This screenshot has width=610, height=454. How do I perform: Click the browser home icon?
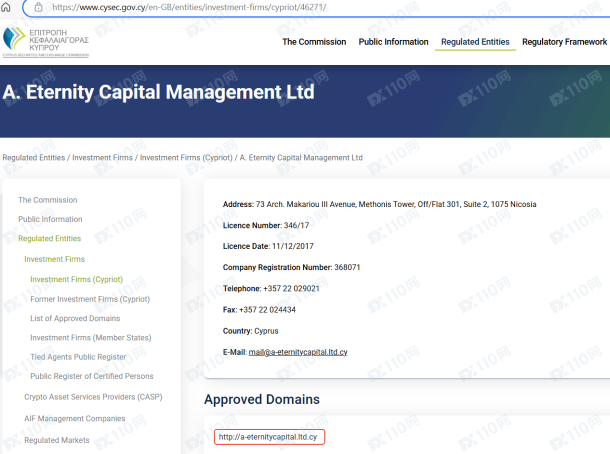pyautogui.click(x=5, y=7)
